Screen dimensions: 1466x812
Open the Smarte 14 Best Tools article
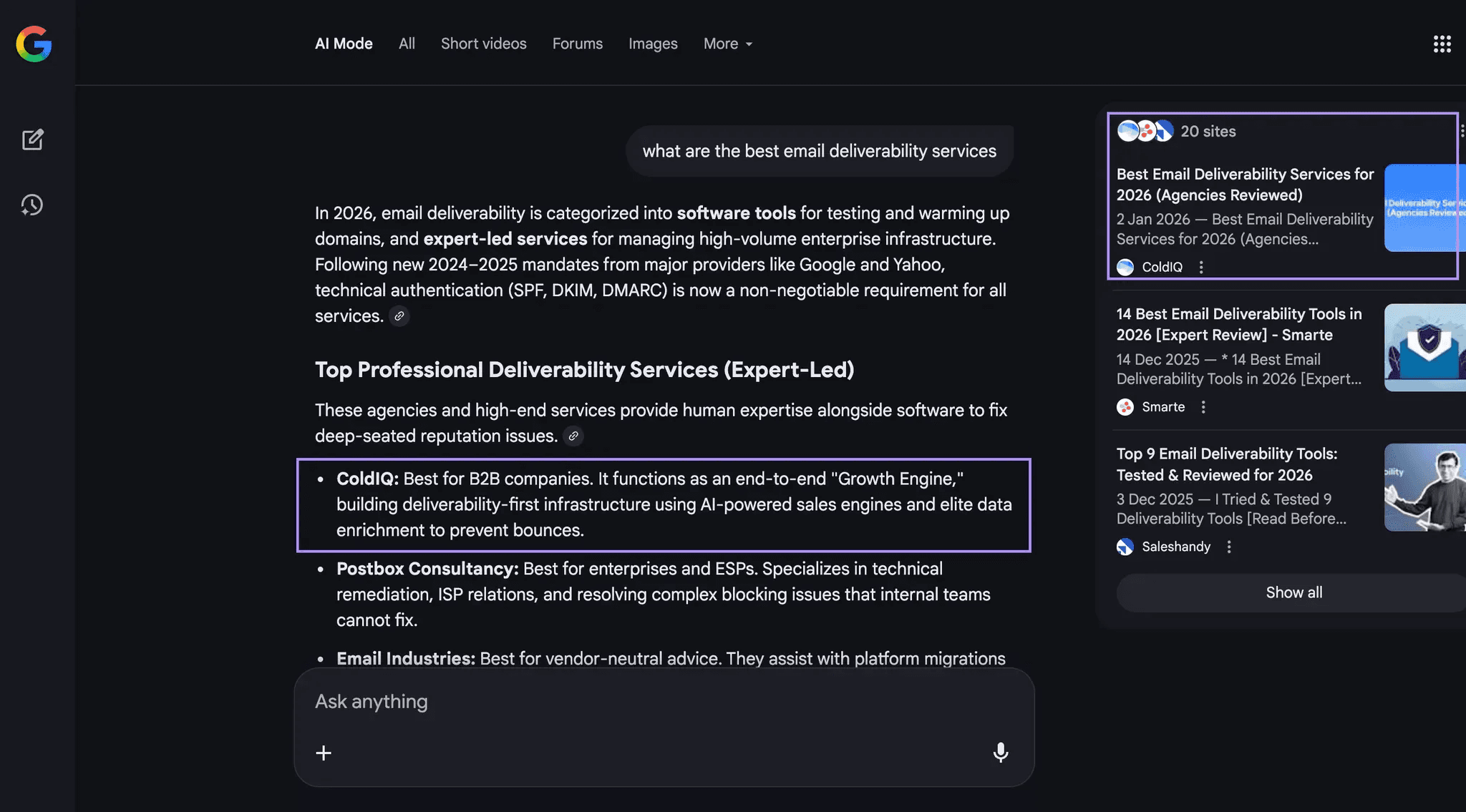point(1238,324)
